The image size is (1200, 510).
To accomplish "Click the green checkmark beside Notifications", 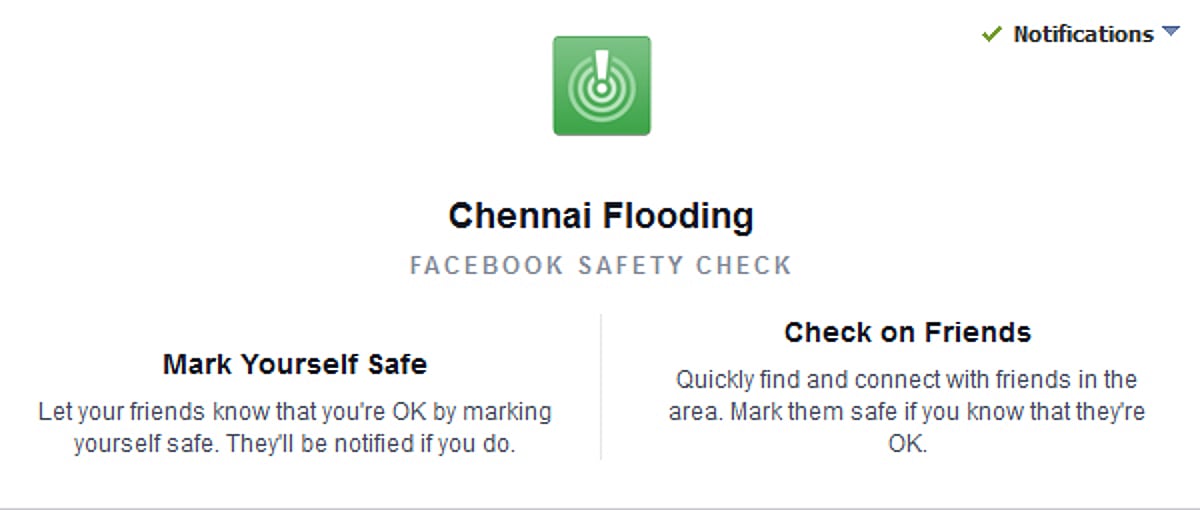I will tap(992, 35).
